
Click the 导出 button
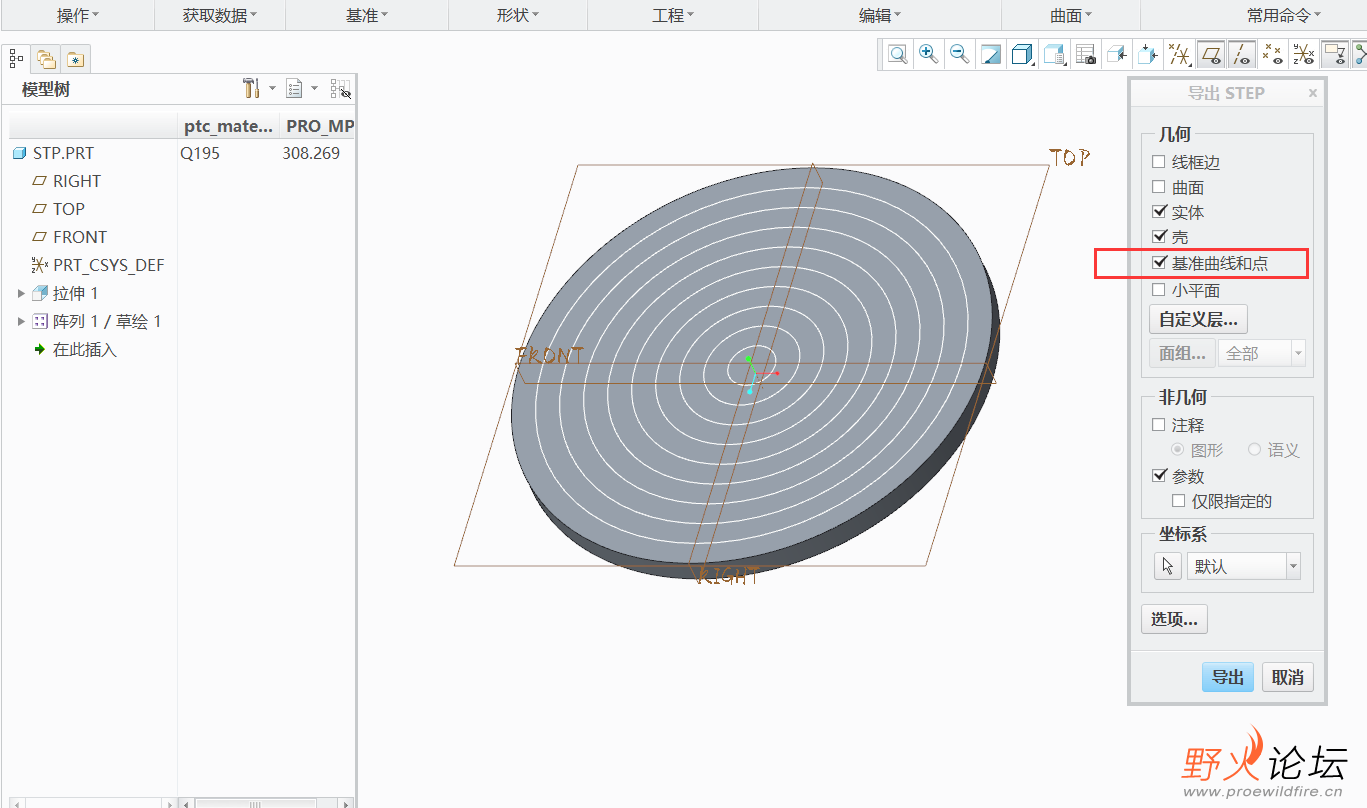click(x=1227, y=677)
